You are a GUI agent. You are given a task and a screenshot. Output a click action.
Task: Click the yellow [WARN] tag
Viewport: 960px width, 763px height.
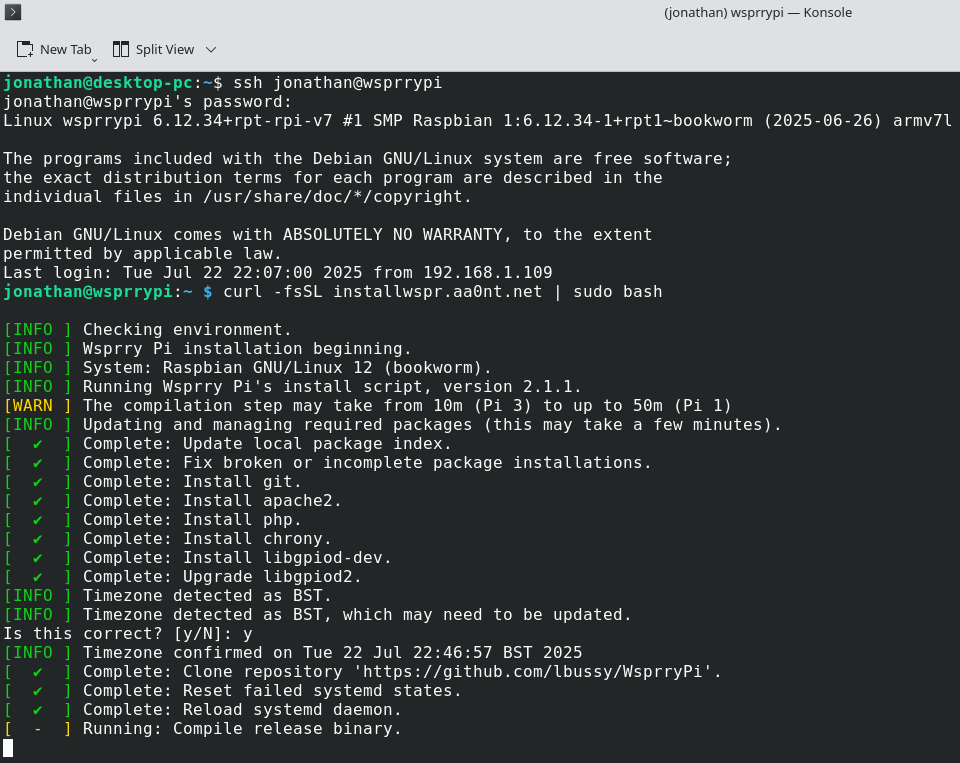coord(37,405)
